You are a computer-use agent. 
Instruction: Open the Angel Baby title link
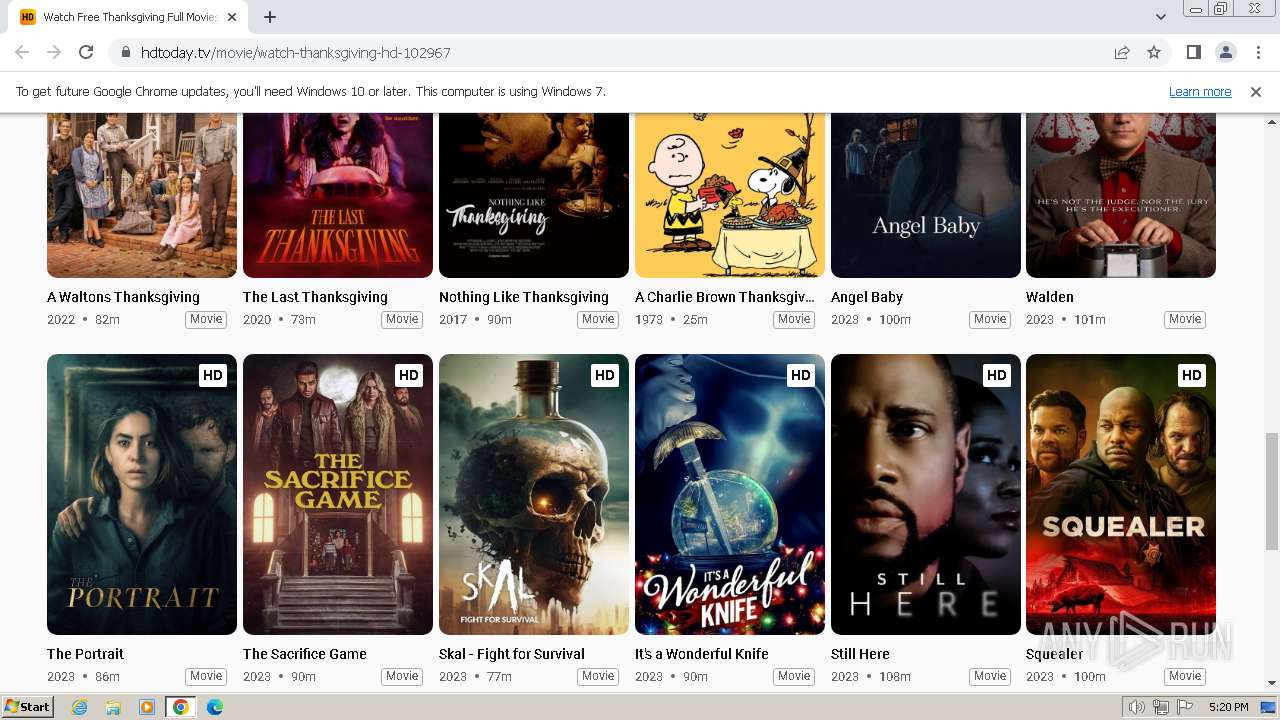pyautogui.click(x=867, y=297)
